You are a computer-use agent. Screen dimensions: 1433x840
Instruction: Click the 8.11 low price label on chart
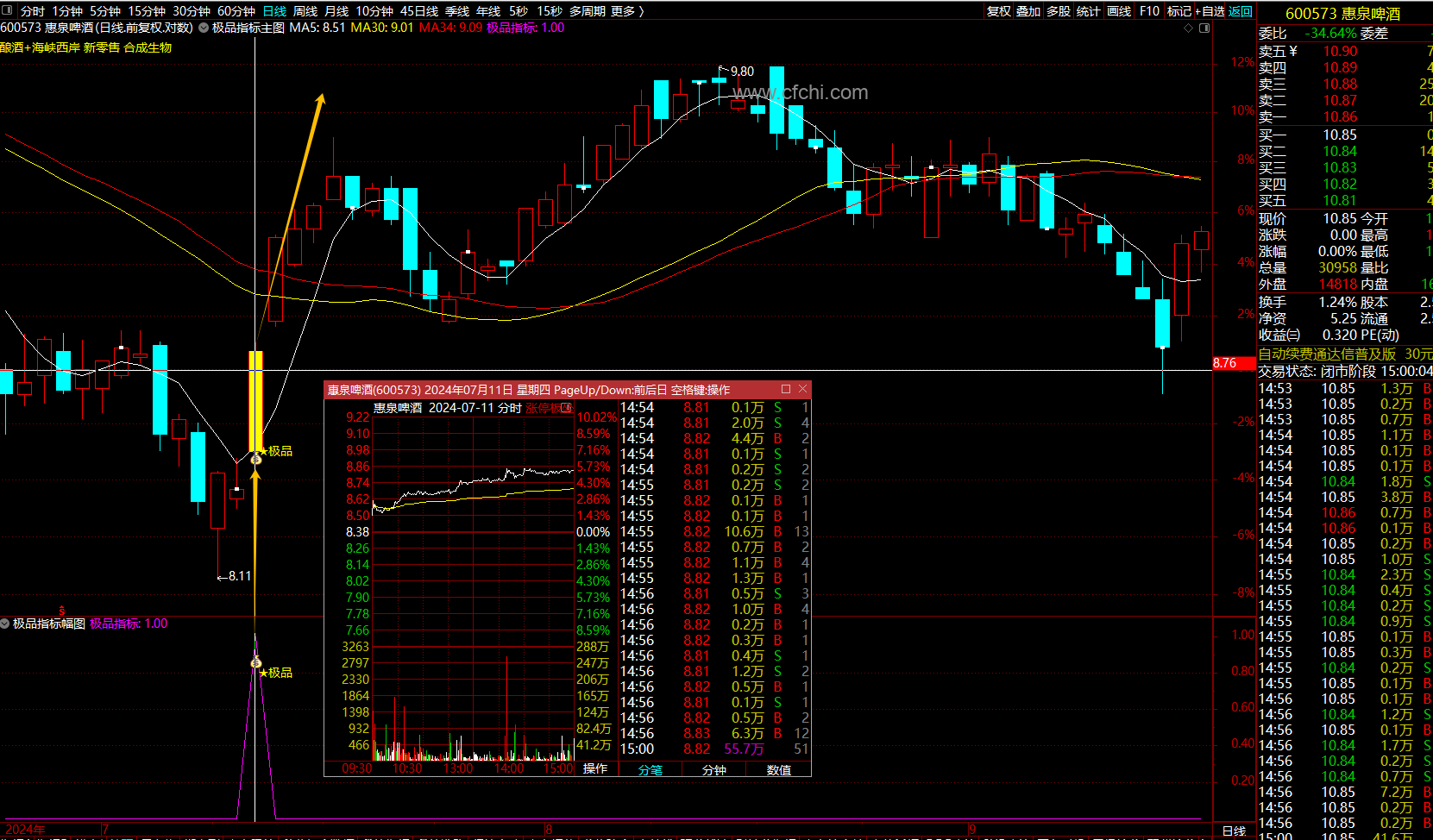[x=240, y=576]
